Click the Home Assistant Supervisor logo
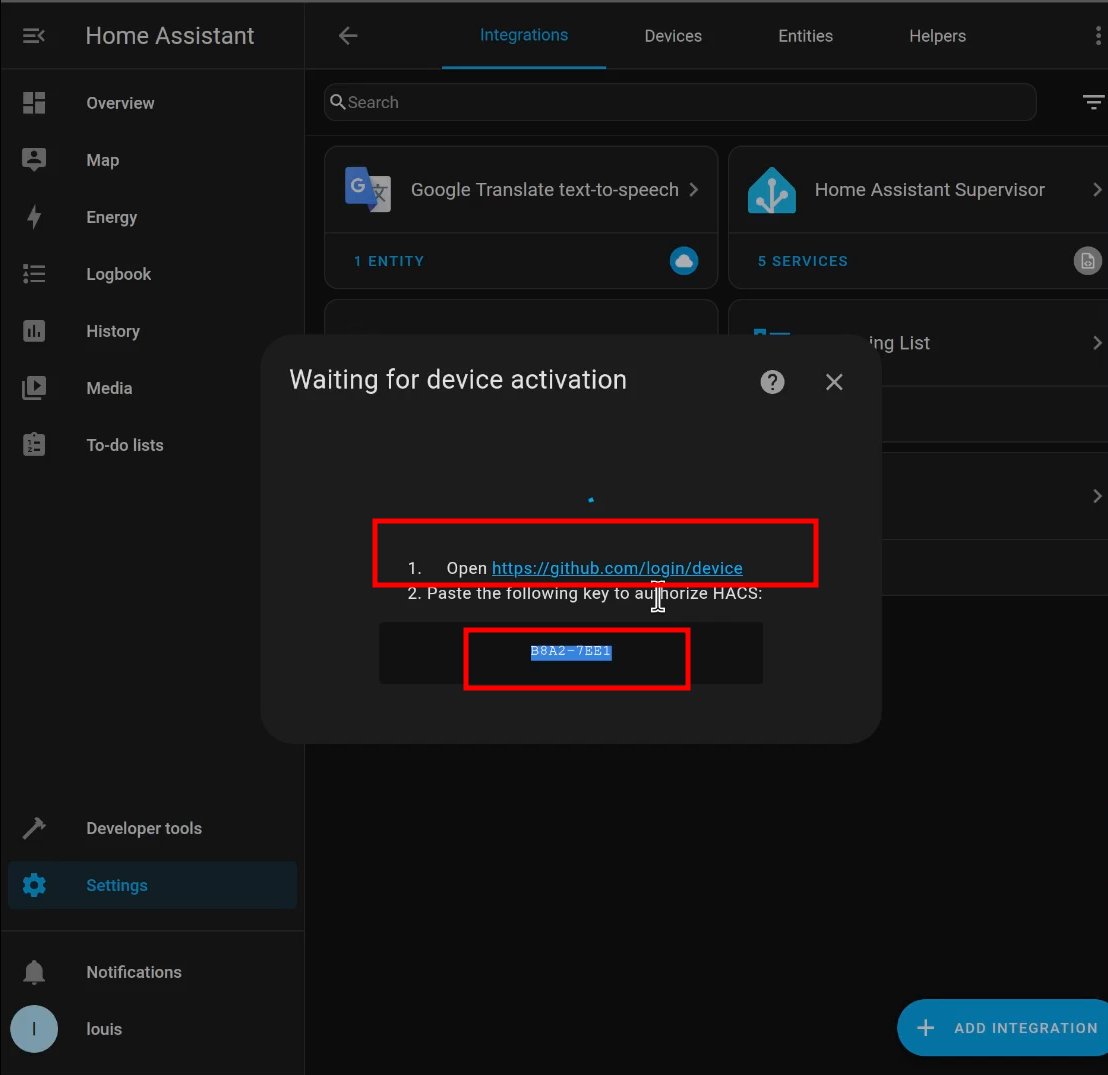This screenshot has width=1108, height=1075. [x=772, y=190]
